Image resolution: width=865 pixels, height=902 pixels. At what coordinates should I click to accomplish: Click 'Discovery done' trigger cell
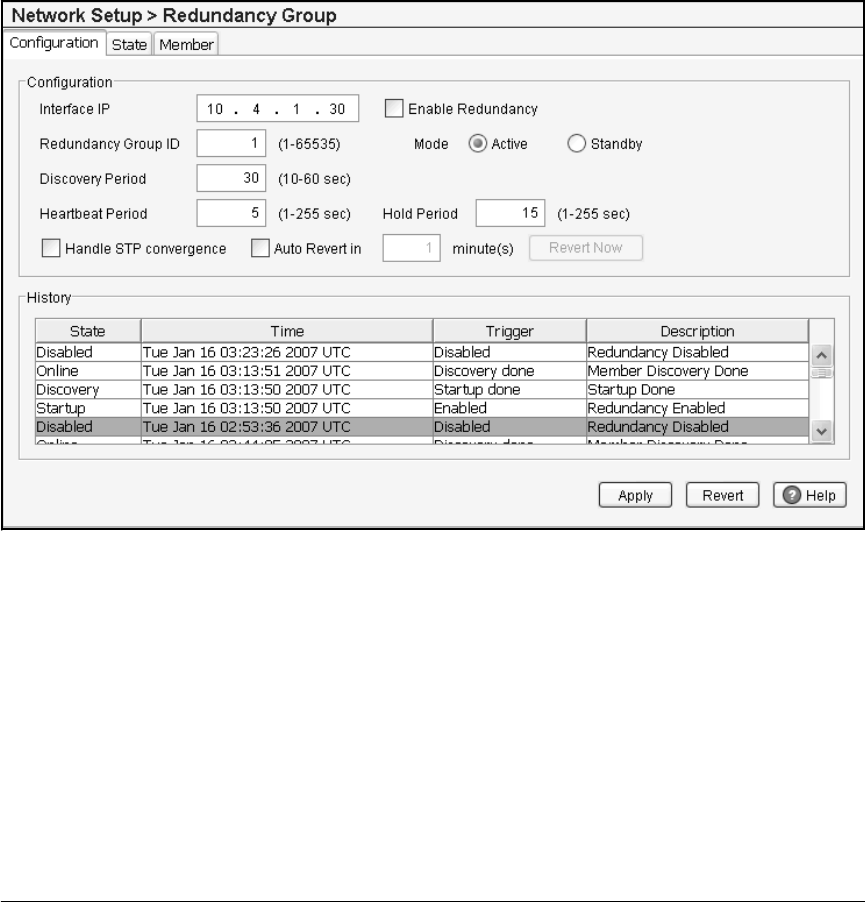[x=510, y=371]
